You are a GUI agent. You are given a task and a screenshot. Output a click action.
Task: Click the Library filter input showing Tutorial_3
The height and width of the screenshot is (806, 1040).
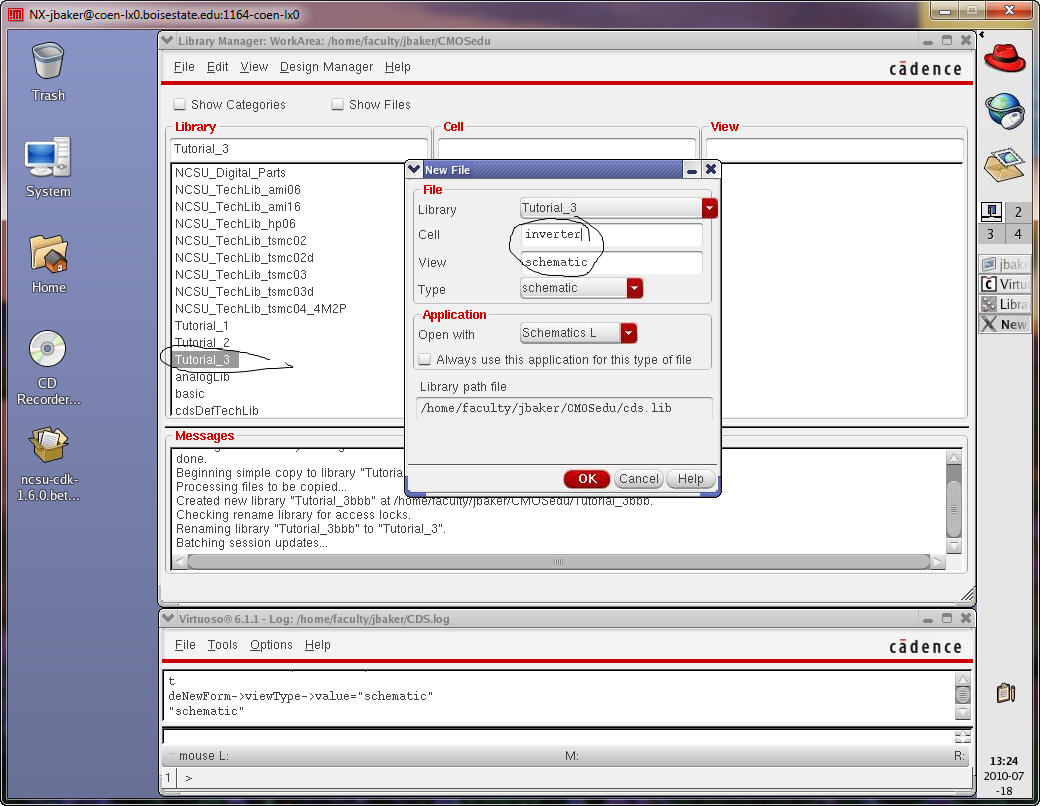[x=299, y=149]
